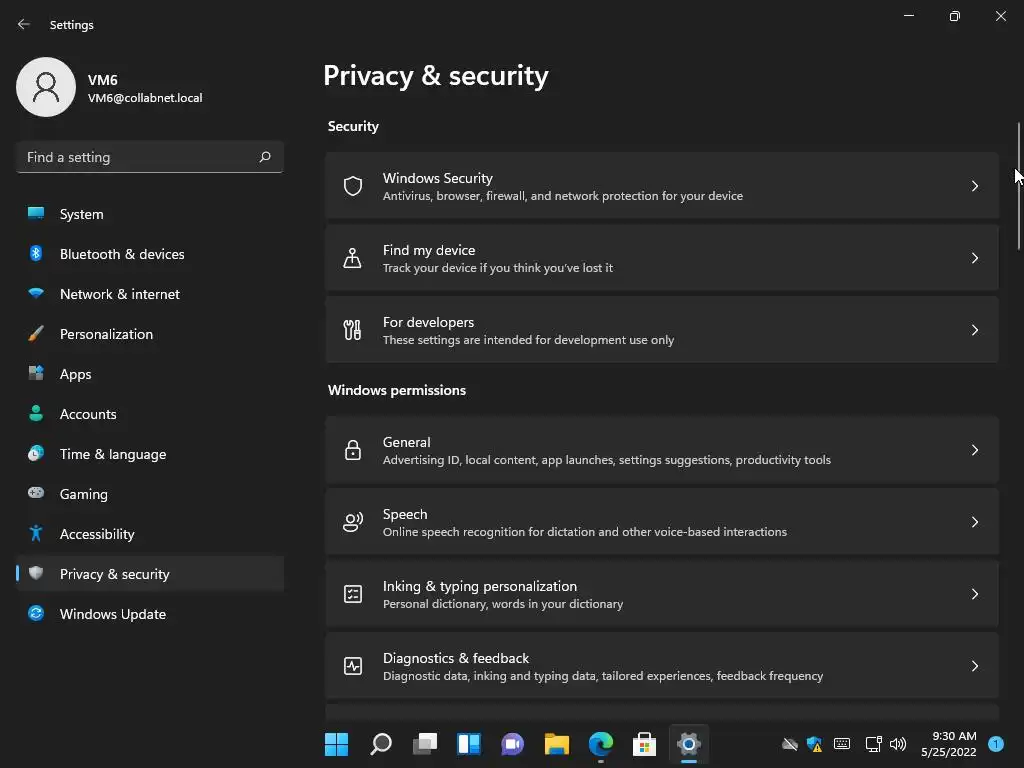Open Microsoft Store from the taskbar
Viewport: 1024px width, 768px height.
pyautogui.click(x=645, y=744)
